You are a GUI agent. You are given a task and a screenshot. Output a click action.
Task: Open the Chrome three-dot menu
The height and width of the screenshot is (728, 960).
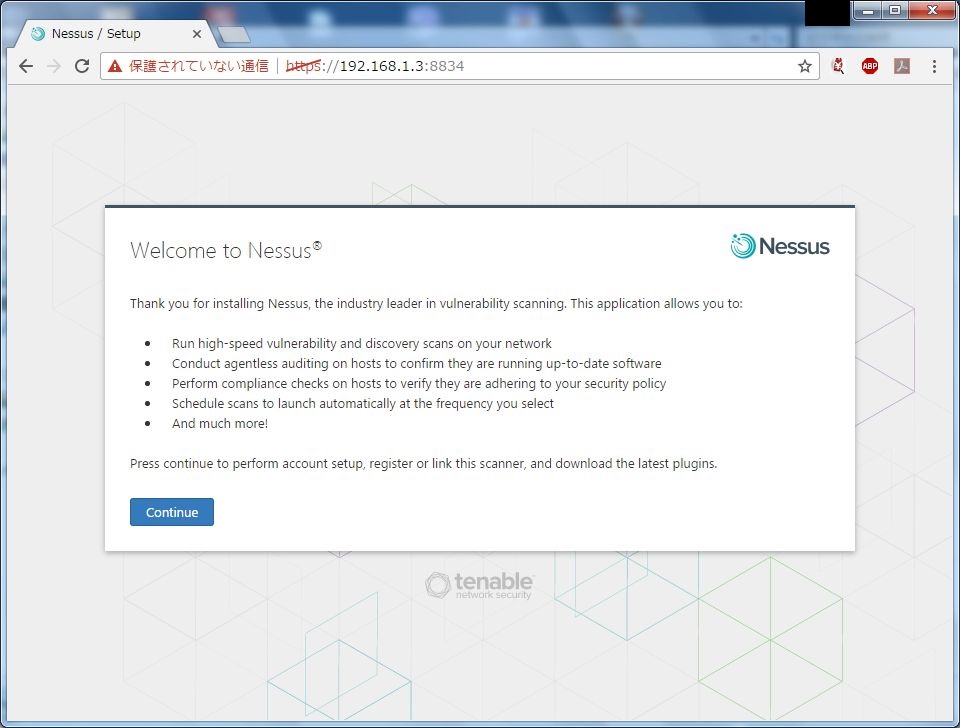934,66
